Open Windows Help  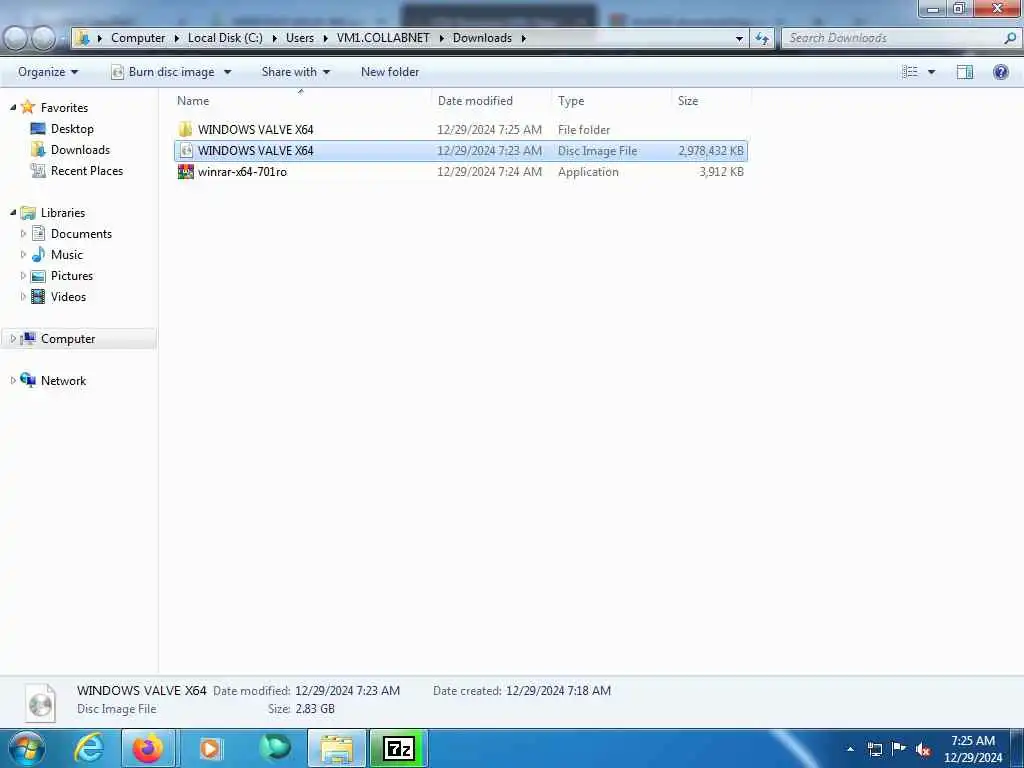pos(1000,72)
